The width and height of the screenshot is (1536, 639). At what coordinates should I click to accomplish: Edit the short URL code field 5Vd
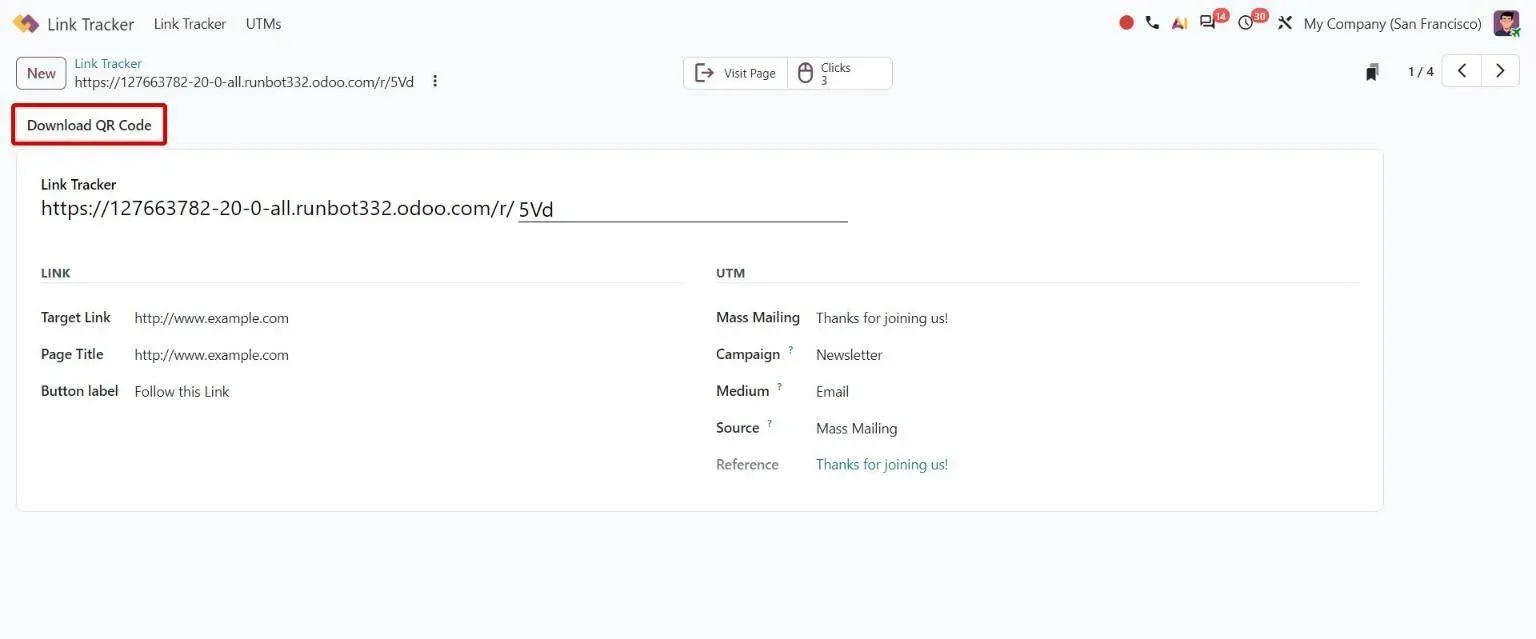(683, 209)
